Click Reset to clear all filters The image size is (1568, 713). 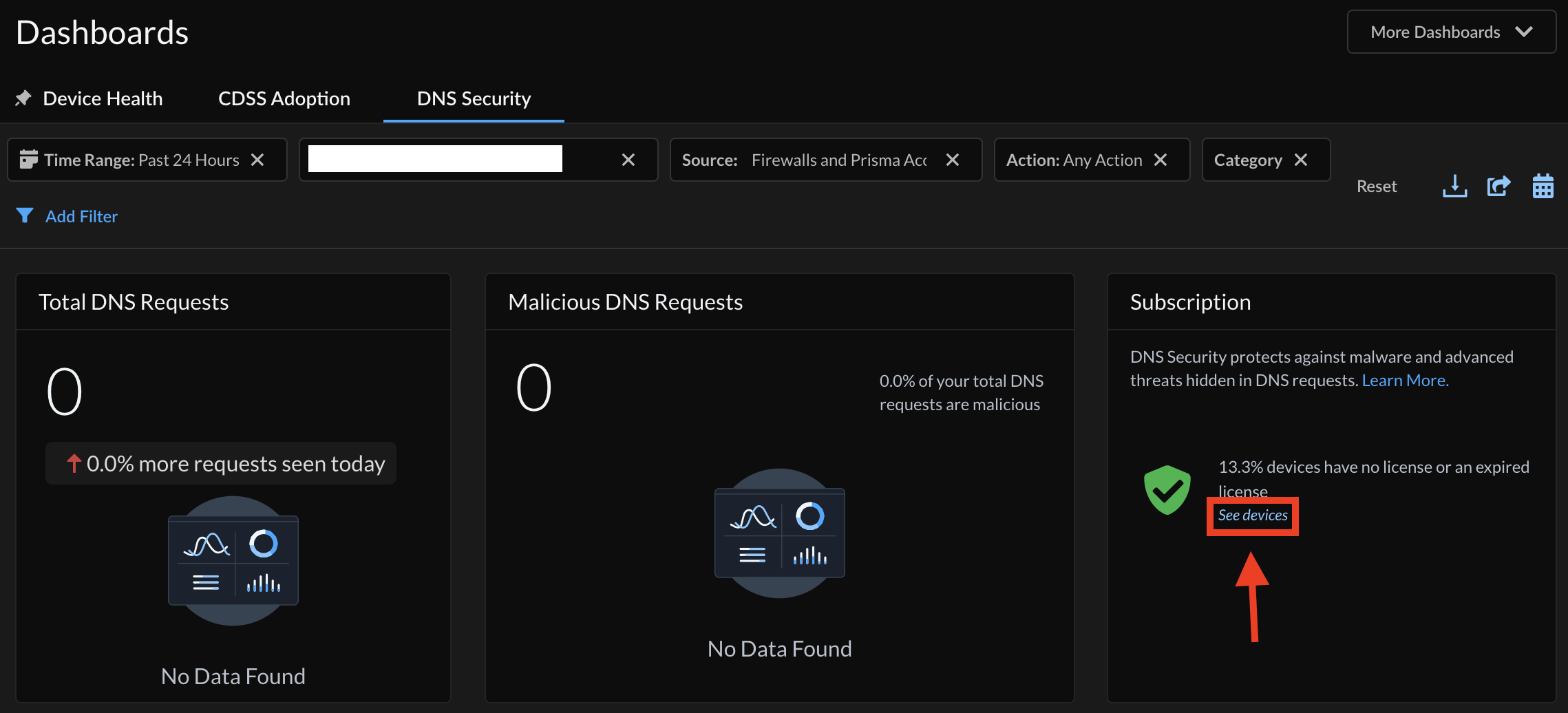1376,185
